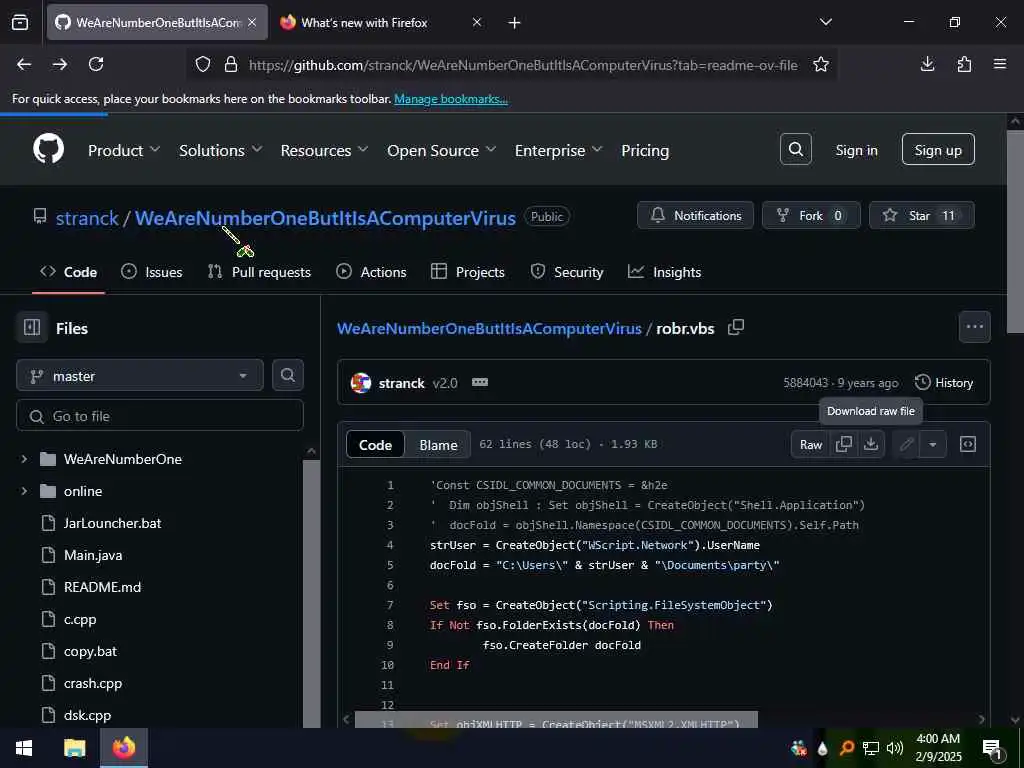1024x768 pixels.
Task: Open crash.cpp in file tree
Action: pos(93,683)
